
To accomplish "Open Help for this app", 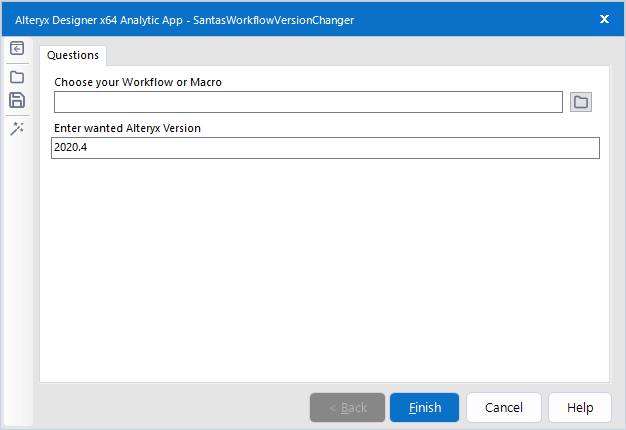I will (580, 407).
